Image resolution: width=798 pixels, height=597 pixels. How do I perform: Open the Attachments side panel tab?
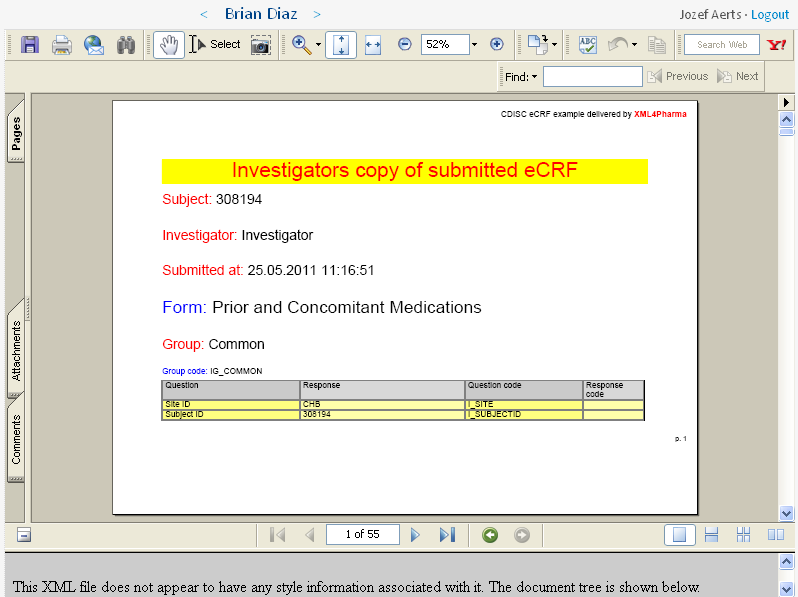(17, 352)
